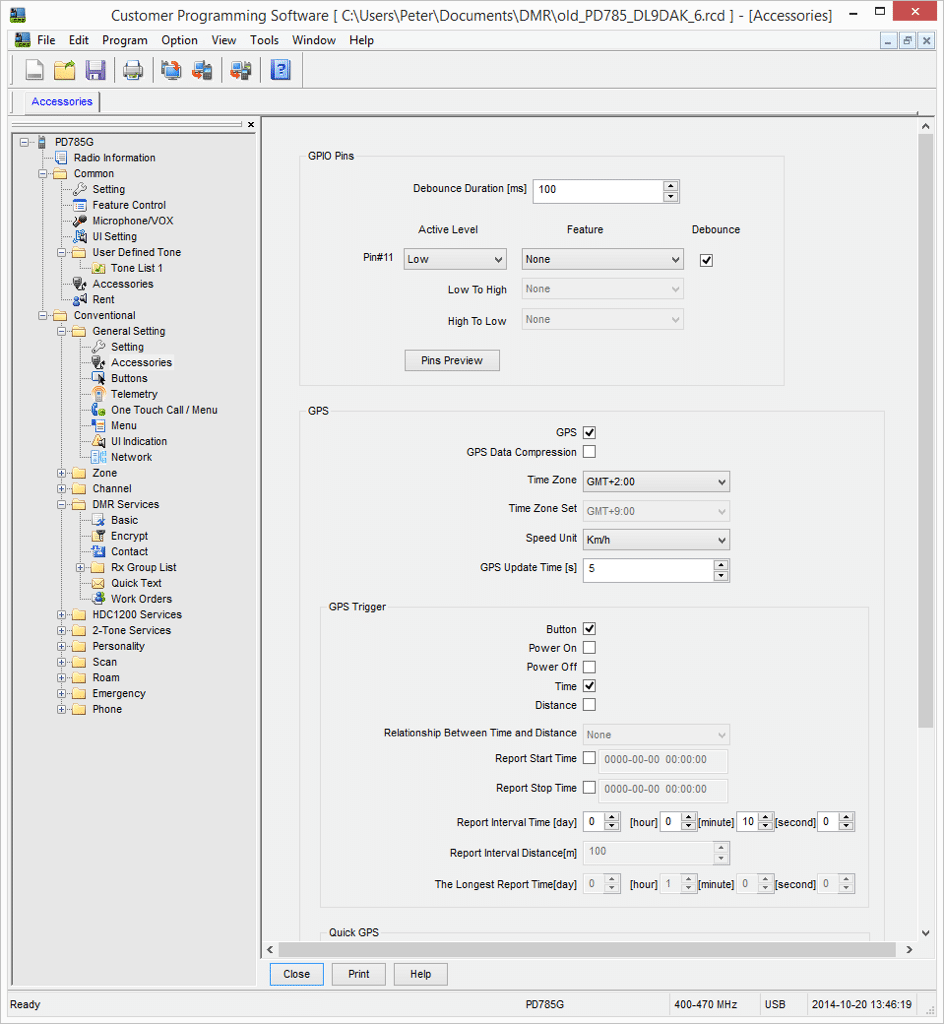Open the Time Zone dropdown

(656, 482)
